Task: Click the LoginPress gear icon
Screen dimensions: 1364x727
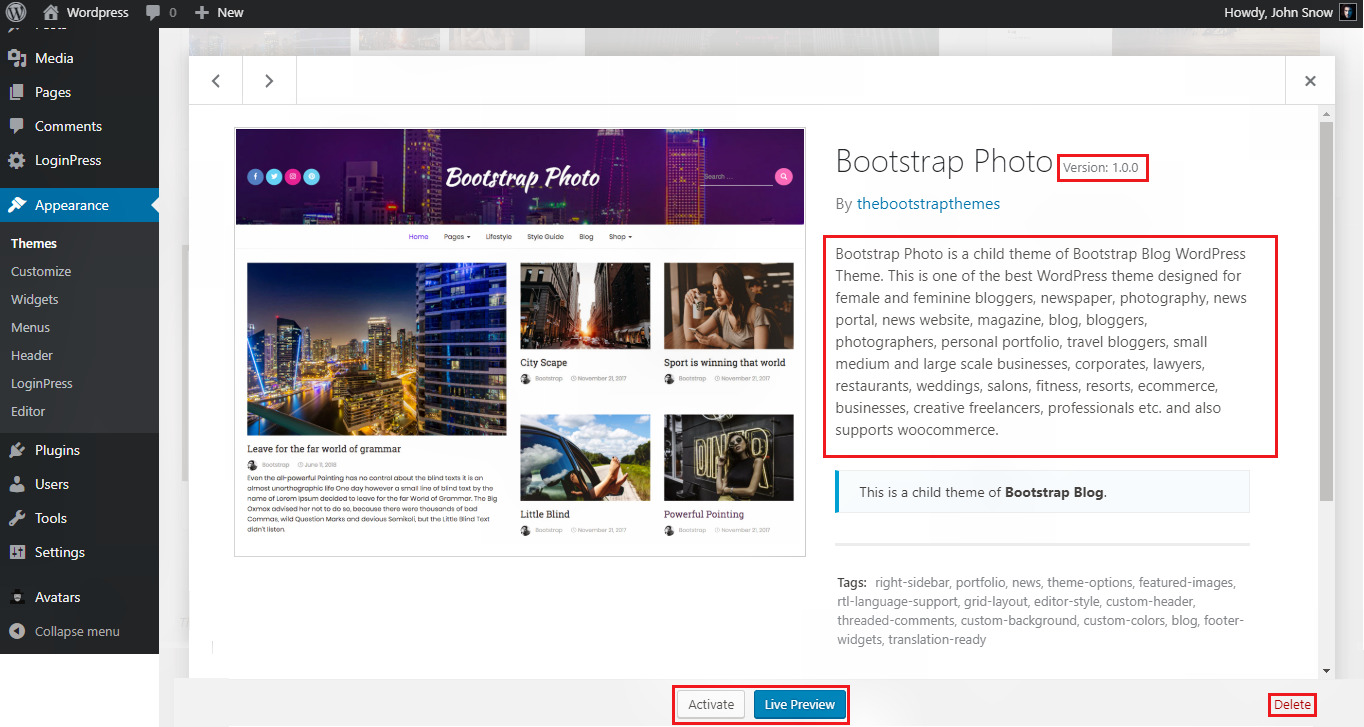Action: tap(17, 160)
